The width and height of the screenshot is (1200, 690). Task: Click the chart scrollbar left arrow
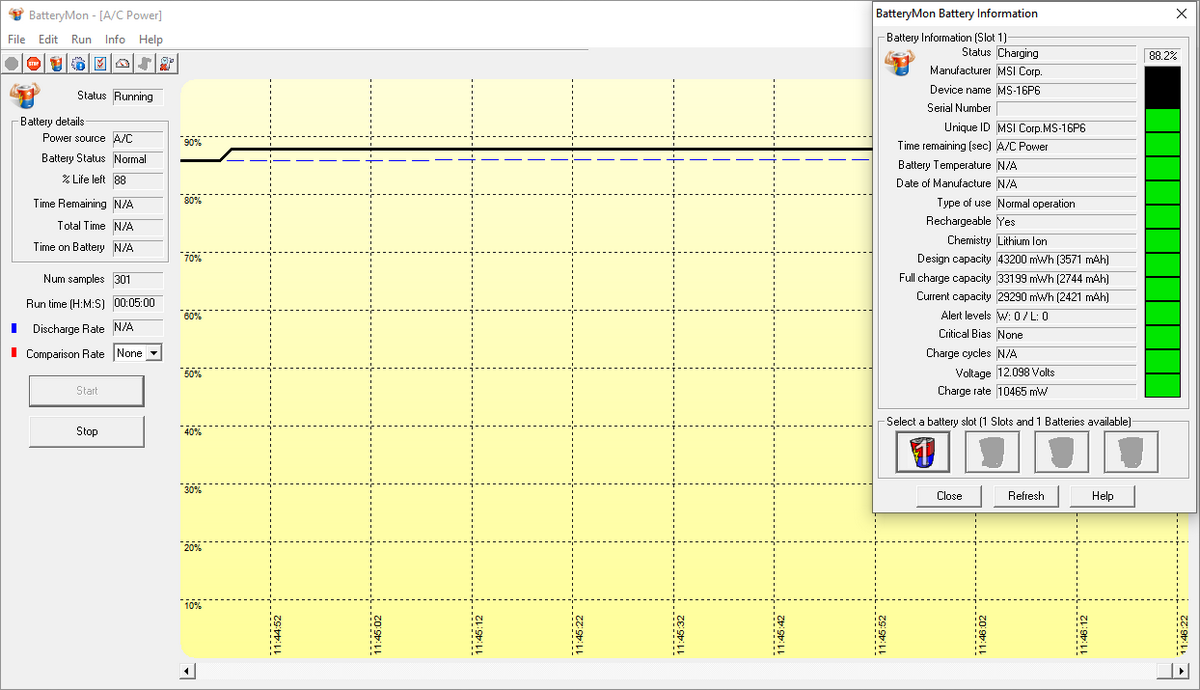[x=187, y=670]
